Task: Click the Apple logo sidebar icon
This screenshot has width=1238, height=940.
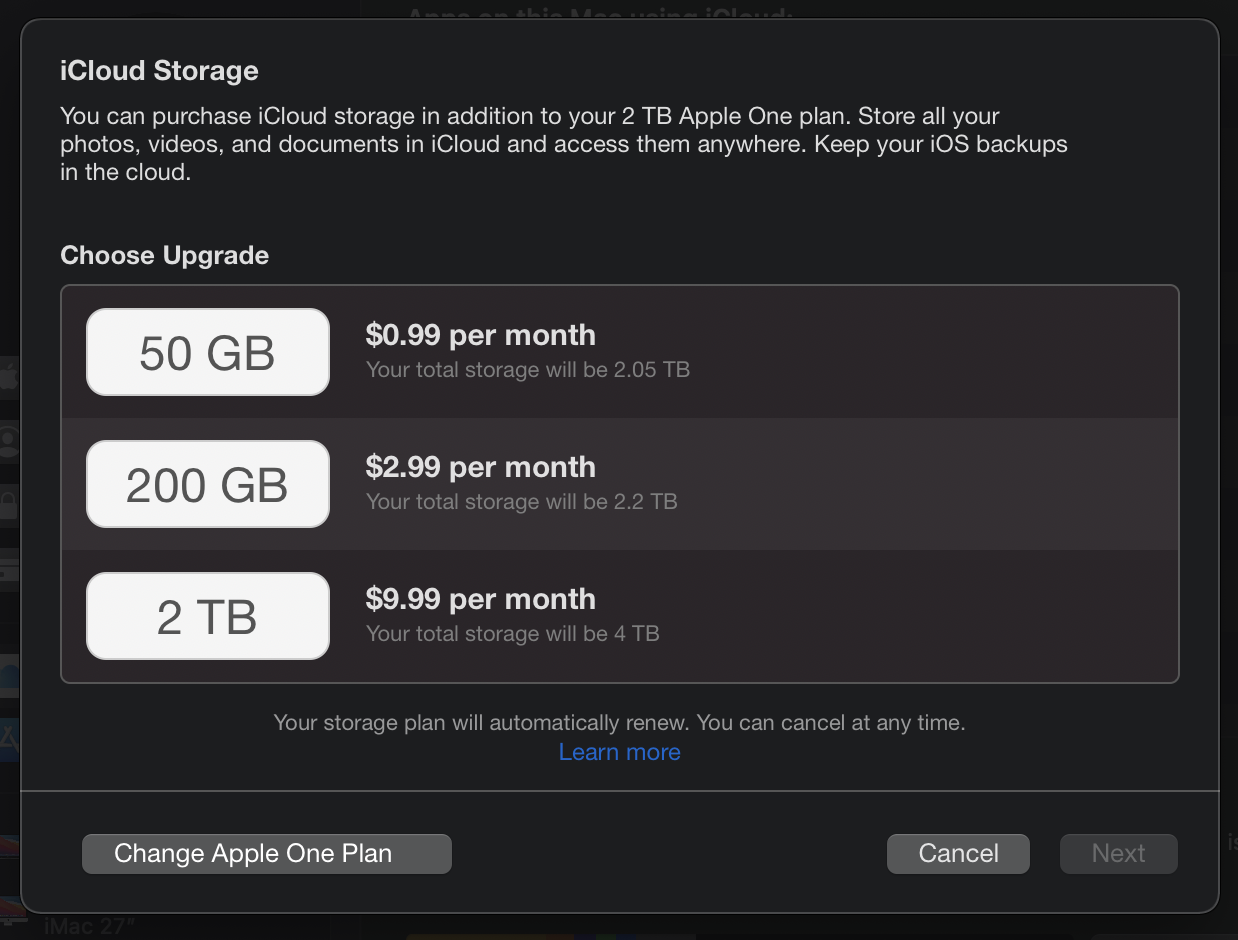Action: click(x=9, y=378)
